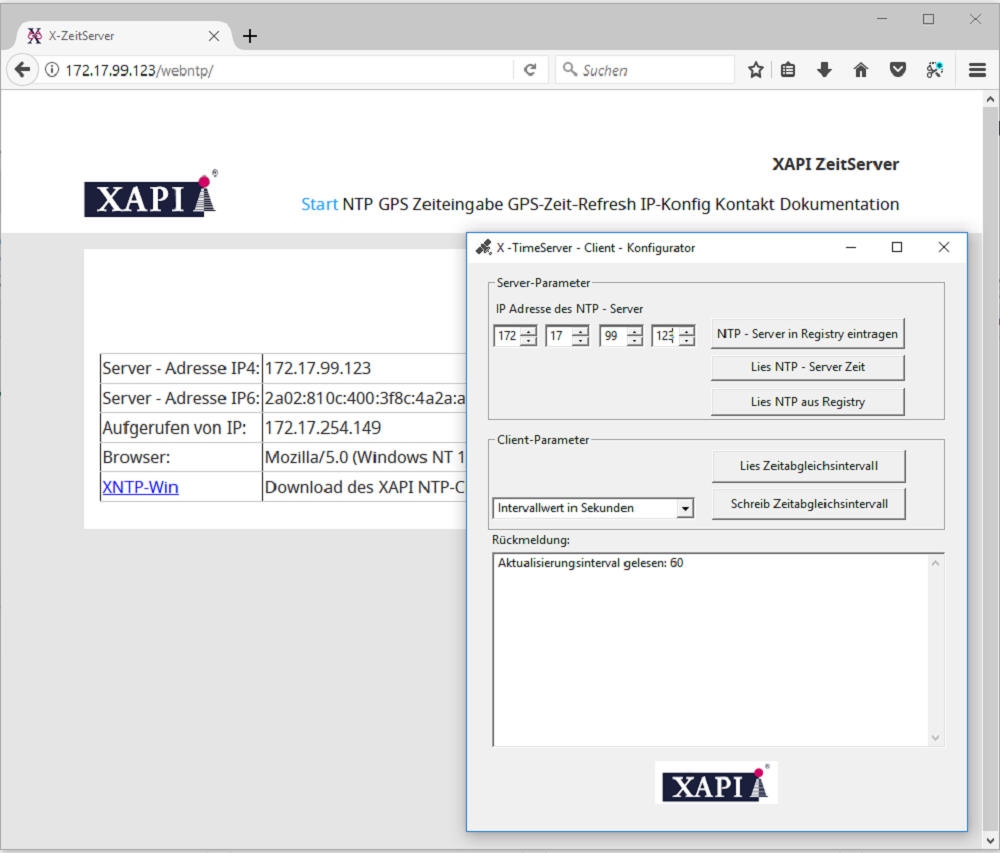Click the browser page scroll-up arrow
The width and height of the screenshot is (1000, 853).
tap(990, 99)
